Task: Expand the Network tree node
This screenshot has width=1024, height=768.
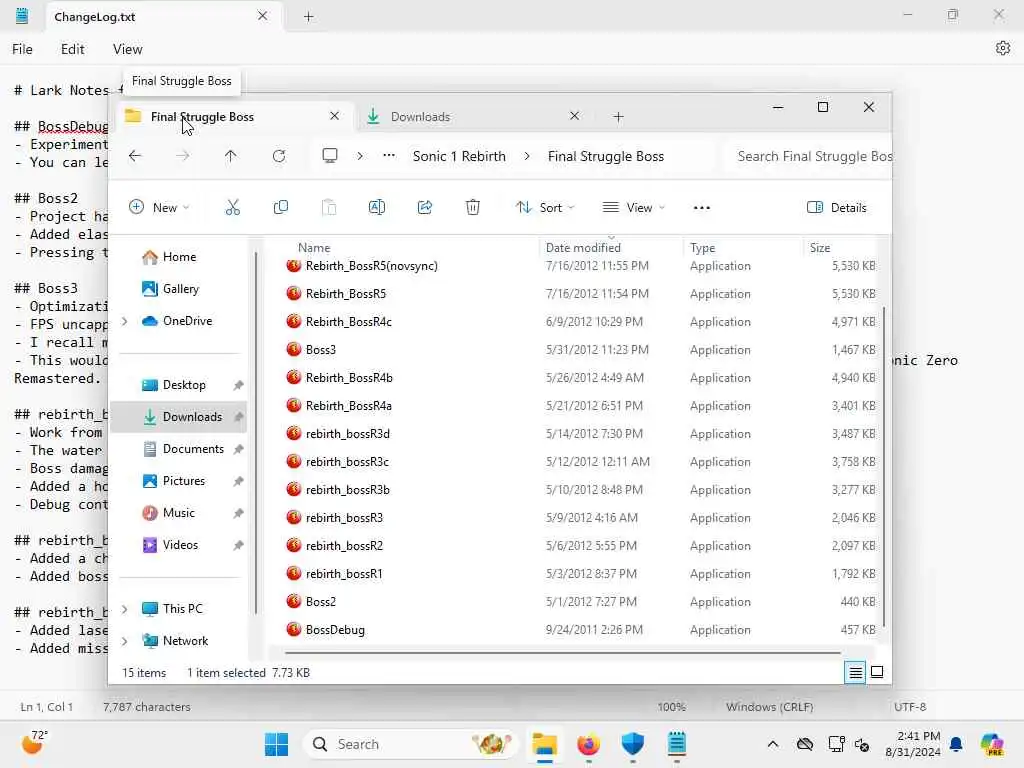Action: [125, 641]
